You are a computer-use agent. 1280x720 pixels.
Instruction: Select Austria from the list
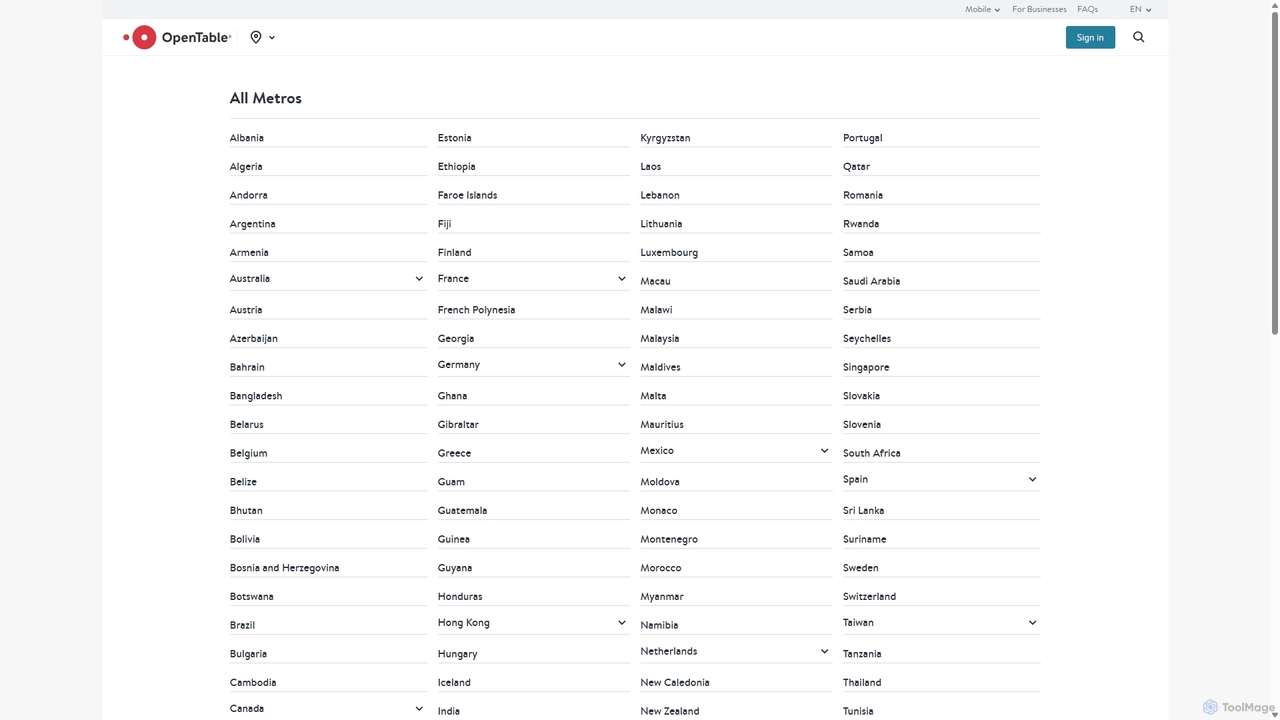pyautogui.click(x=246, y=310)
